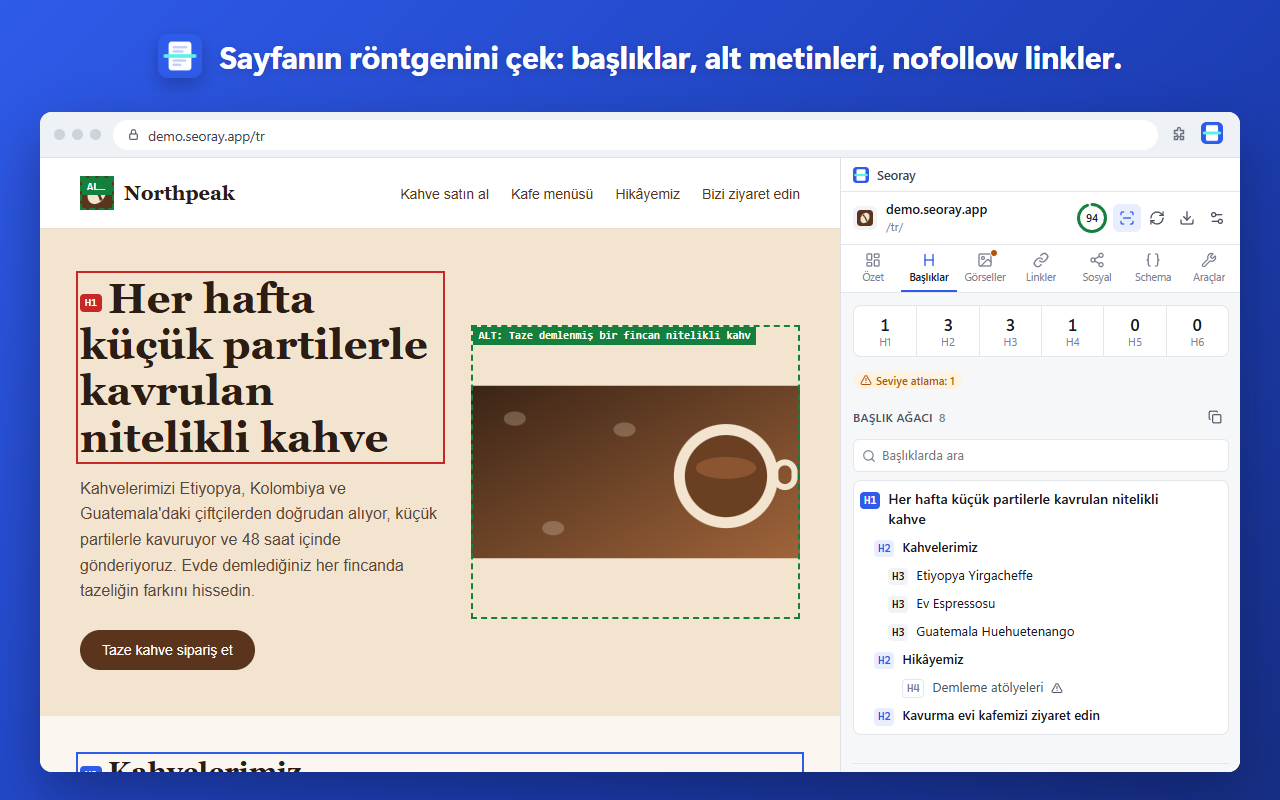1280x800 pixels.
Task: Open the Bizi ziyaret edin link
Action: pyautogui.click(x=751, y=194)
